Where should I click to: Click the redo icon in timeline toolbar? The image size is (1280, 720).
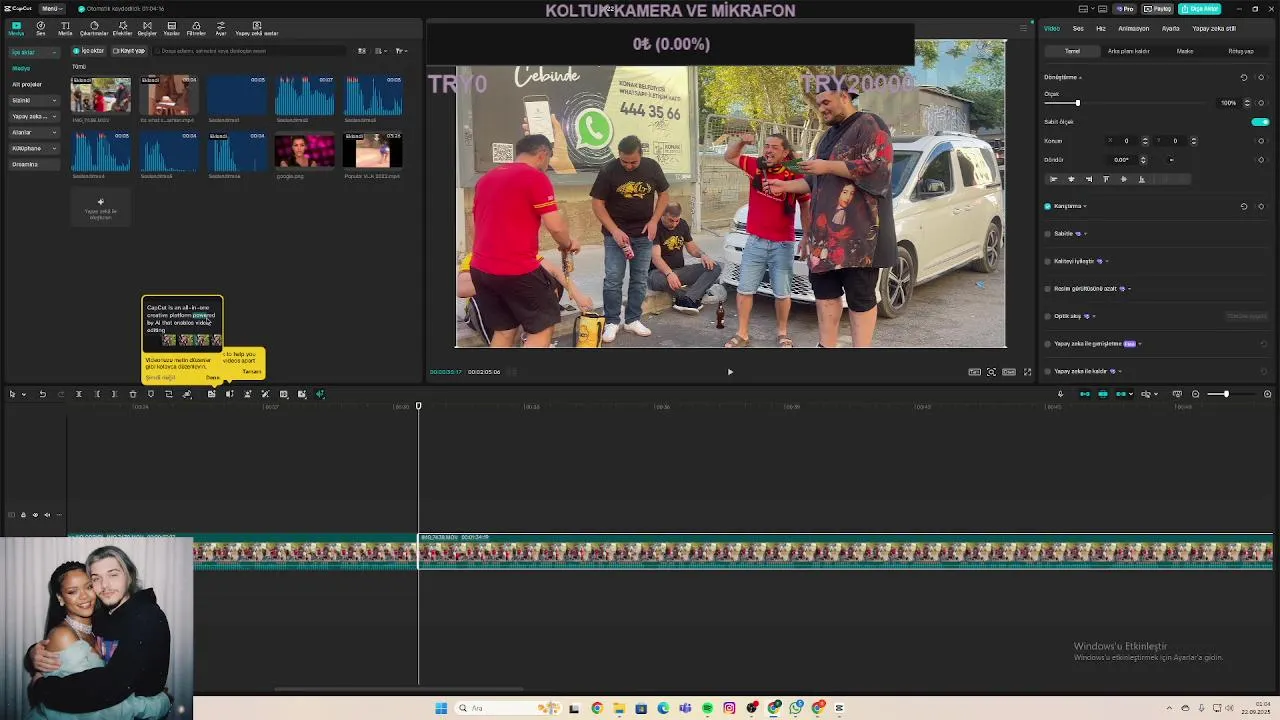click(x=61, y=394)
